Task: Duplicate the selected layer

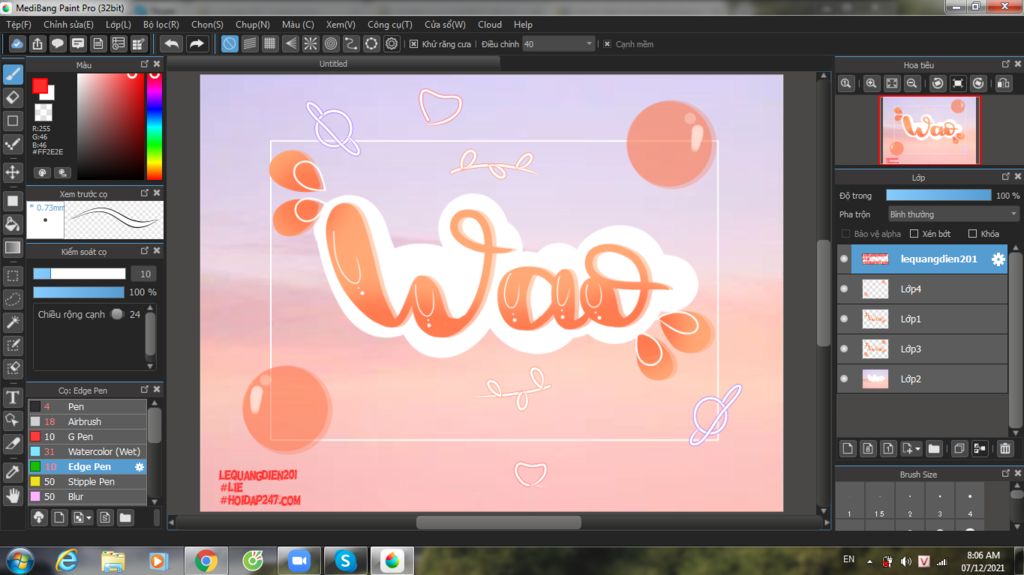Action: 959,448
